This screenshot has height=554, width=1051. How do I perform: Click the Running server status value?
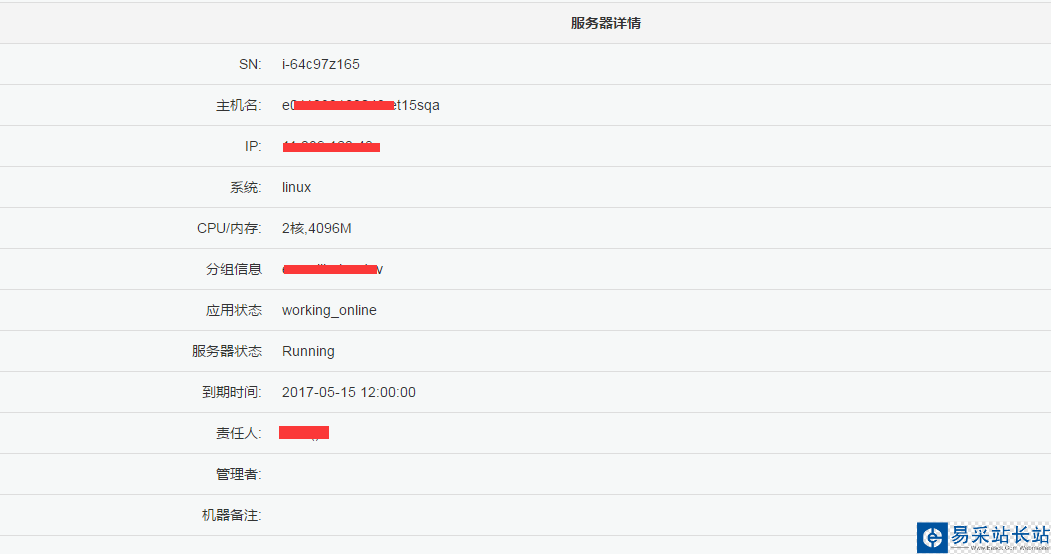point(308,351)
